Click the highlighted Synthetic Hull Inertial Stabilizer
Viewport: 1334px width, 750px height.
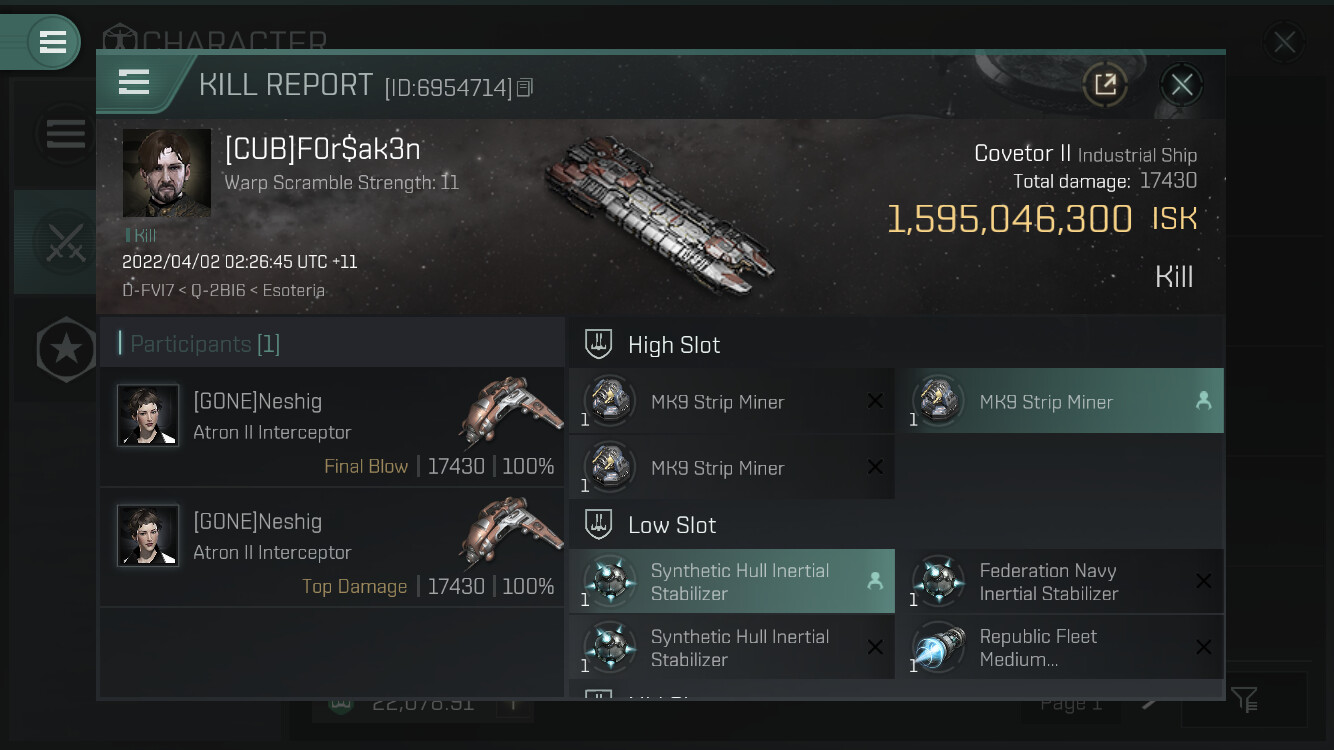[x=731, y=582]
